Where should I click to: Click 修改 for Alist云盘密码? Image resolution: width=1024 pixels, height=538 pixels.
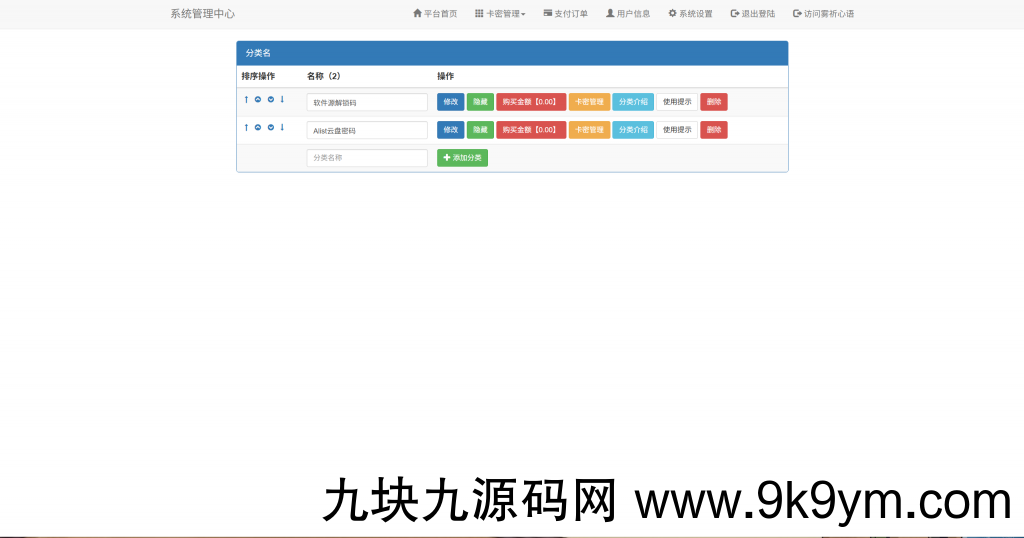[x=451, y=130]
